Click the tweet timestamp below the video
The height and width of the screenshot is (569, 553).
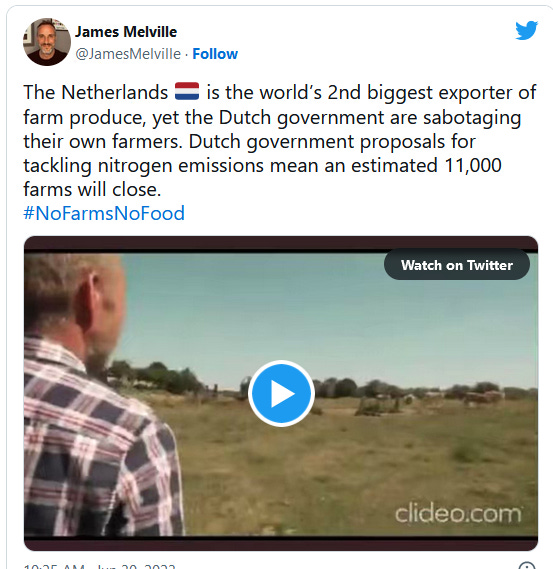click(99, 566)
